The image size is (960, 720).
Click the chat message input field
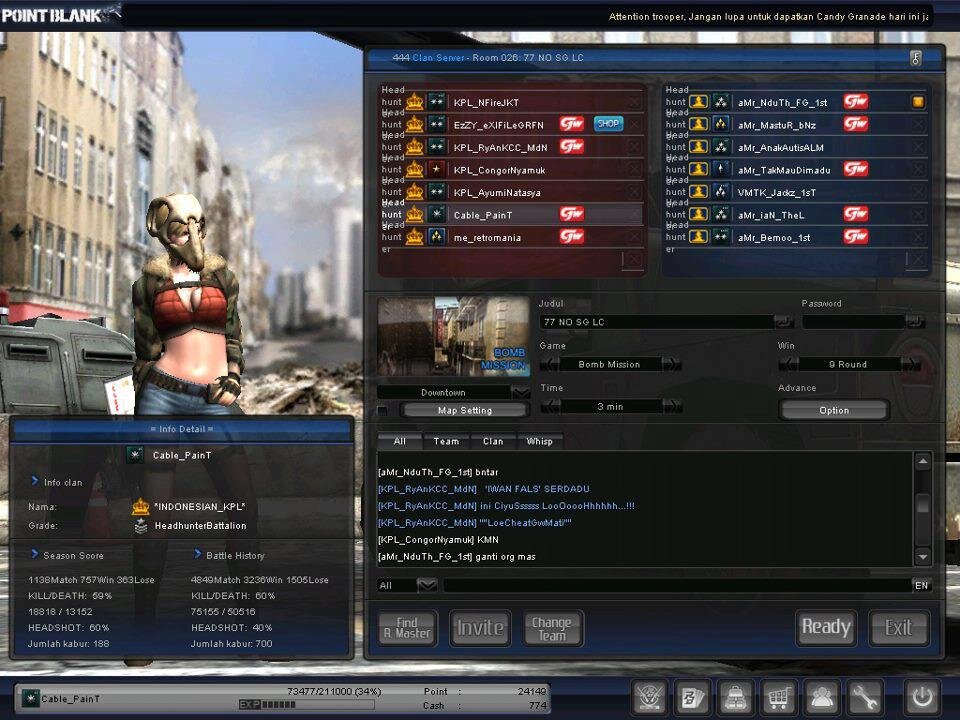tap(677, 585)
